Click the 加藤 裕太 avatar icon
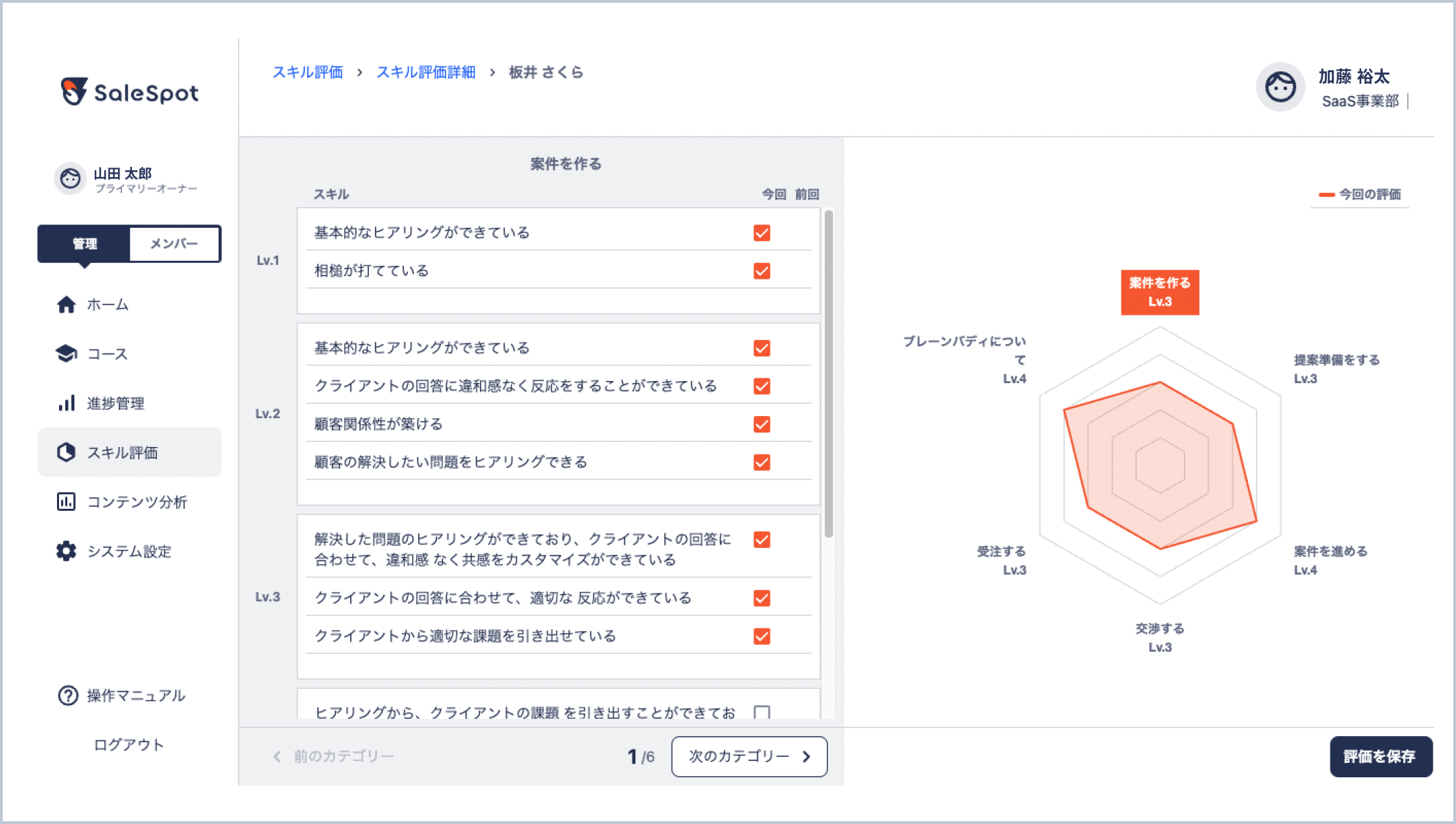This screenshot has height=824, width=1456. click(1280, 87)
